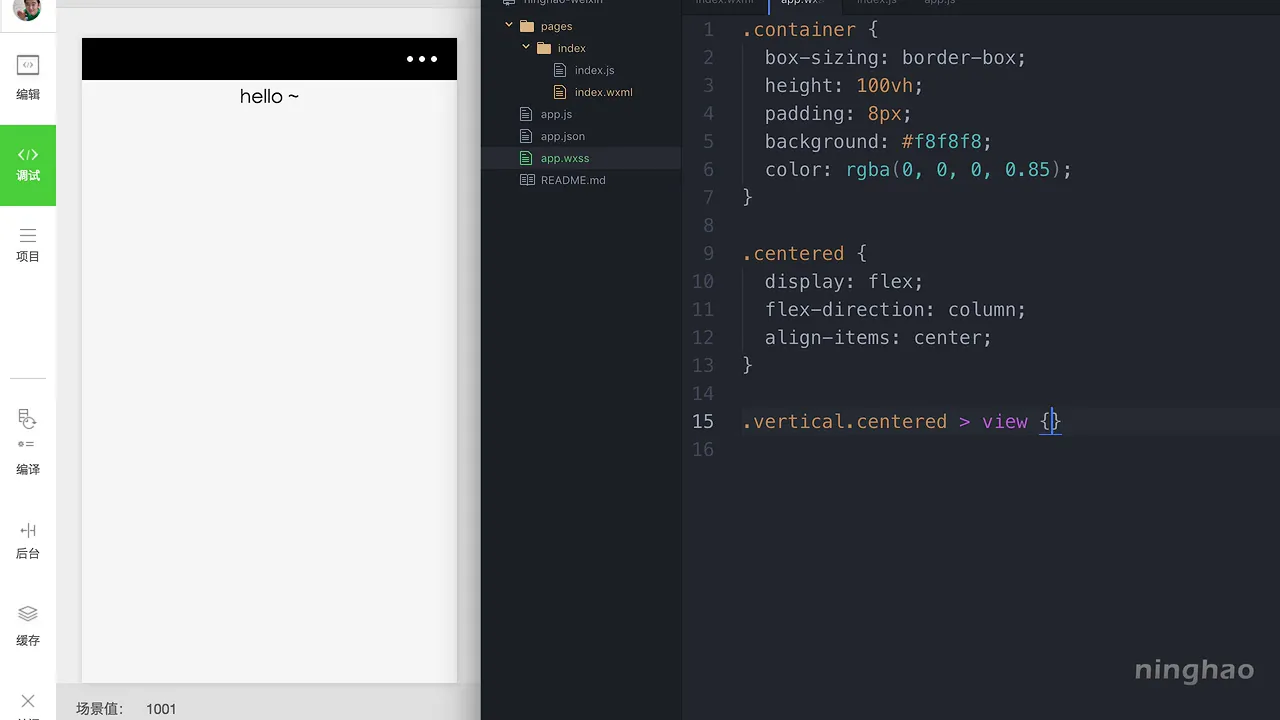Place cursor on 'height: 100vh;' line
1280x720 pixels.
844,86
